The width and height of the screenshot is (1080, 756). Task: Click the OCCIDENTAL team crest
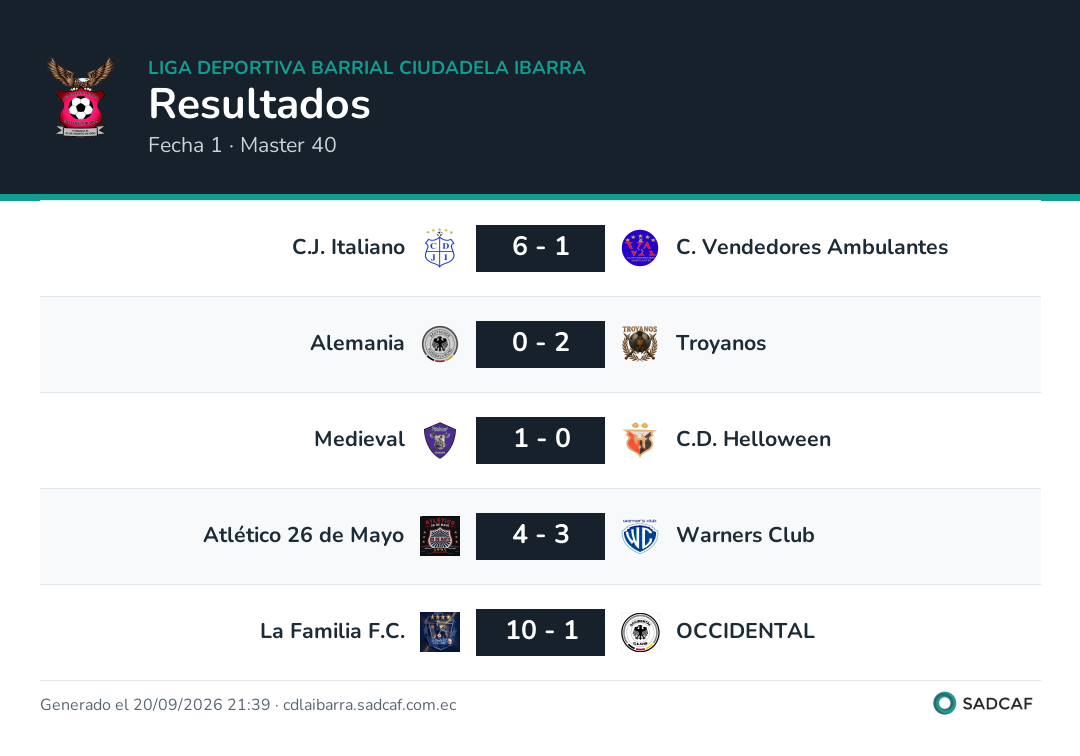click(640, 632)
